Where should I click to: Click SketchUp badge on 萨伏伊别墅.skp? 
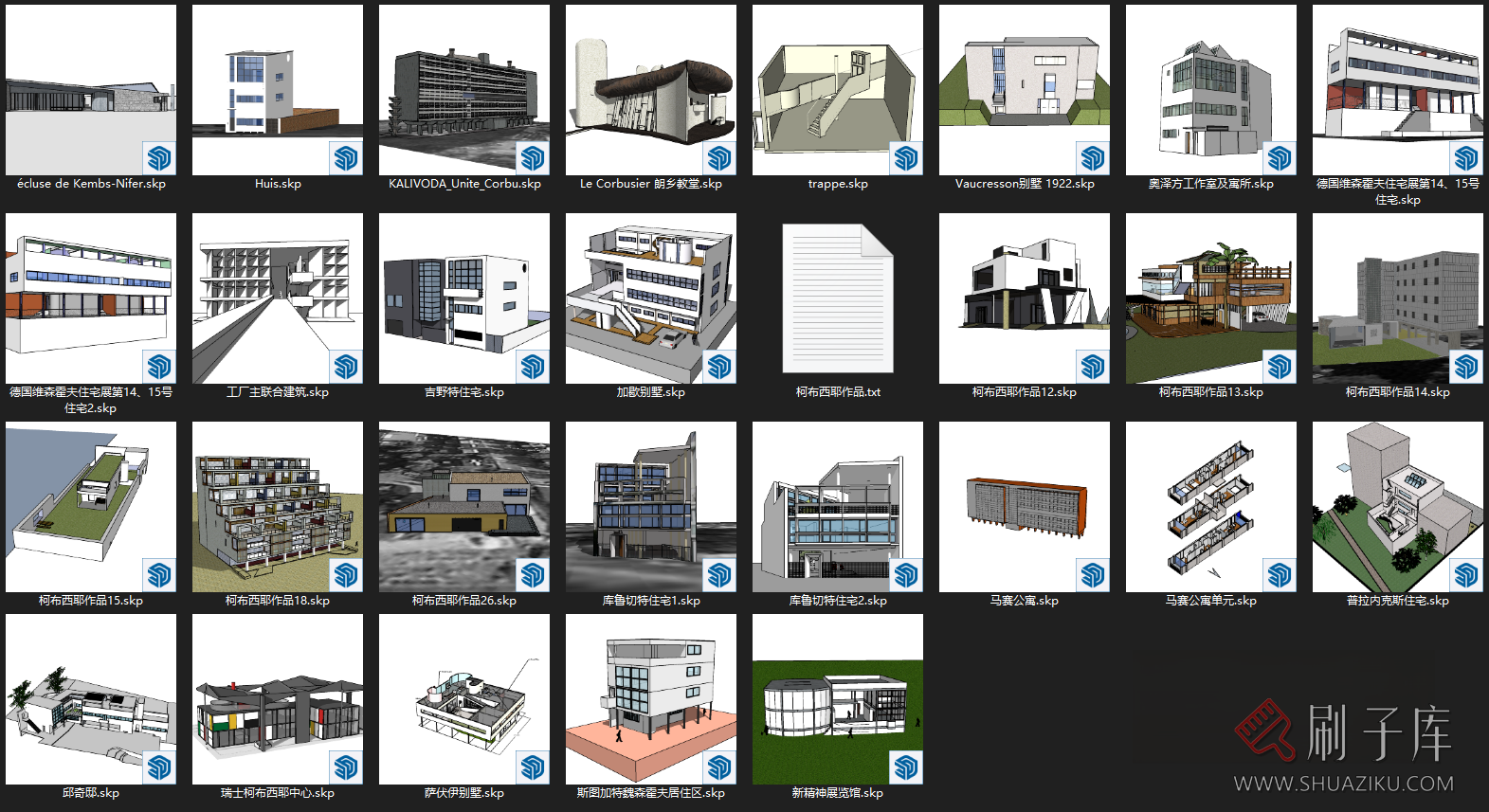[533, 767]
